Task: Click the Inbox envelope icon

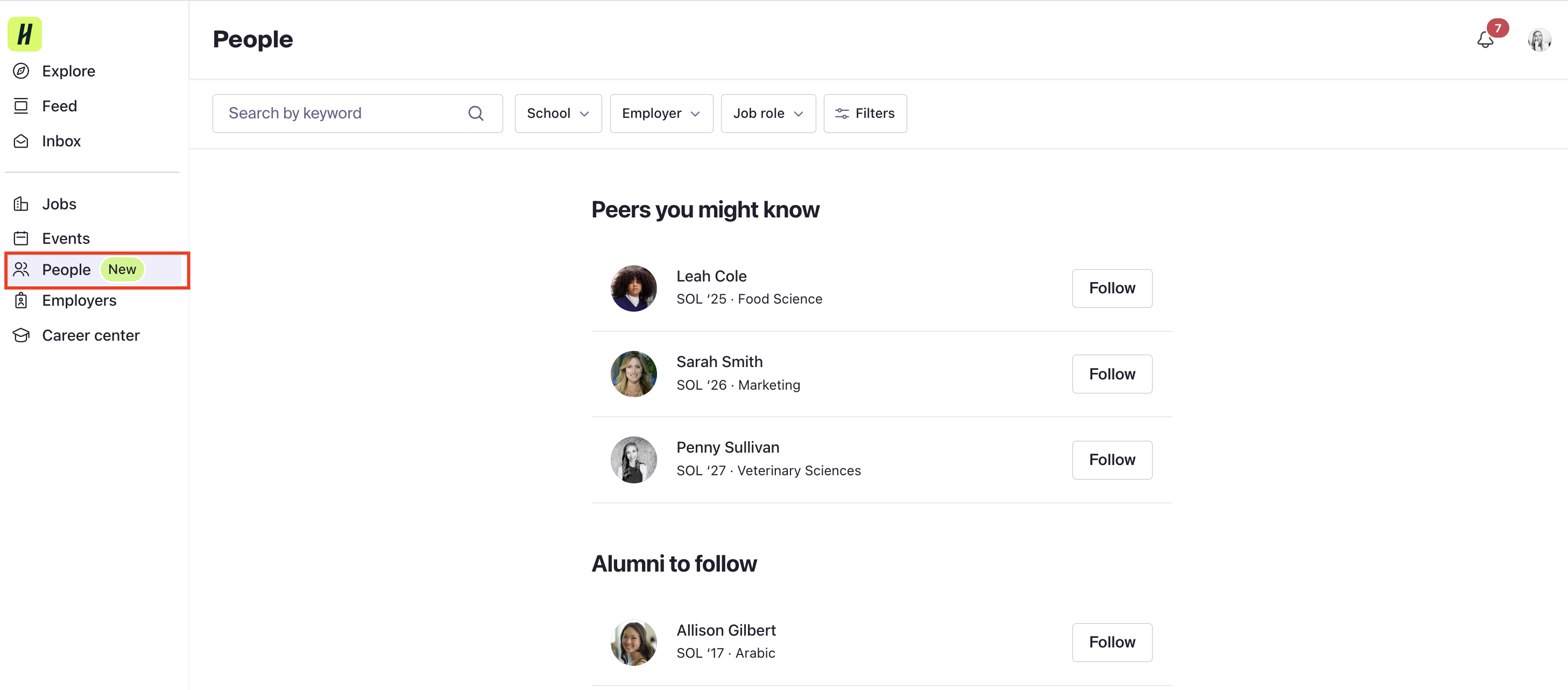Action: point(22,142)
